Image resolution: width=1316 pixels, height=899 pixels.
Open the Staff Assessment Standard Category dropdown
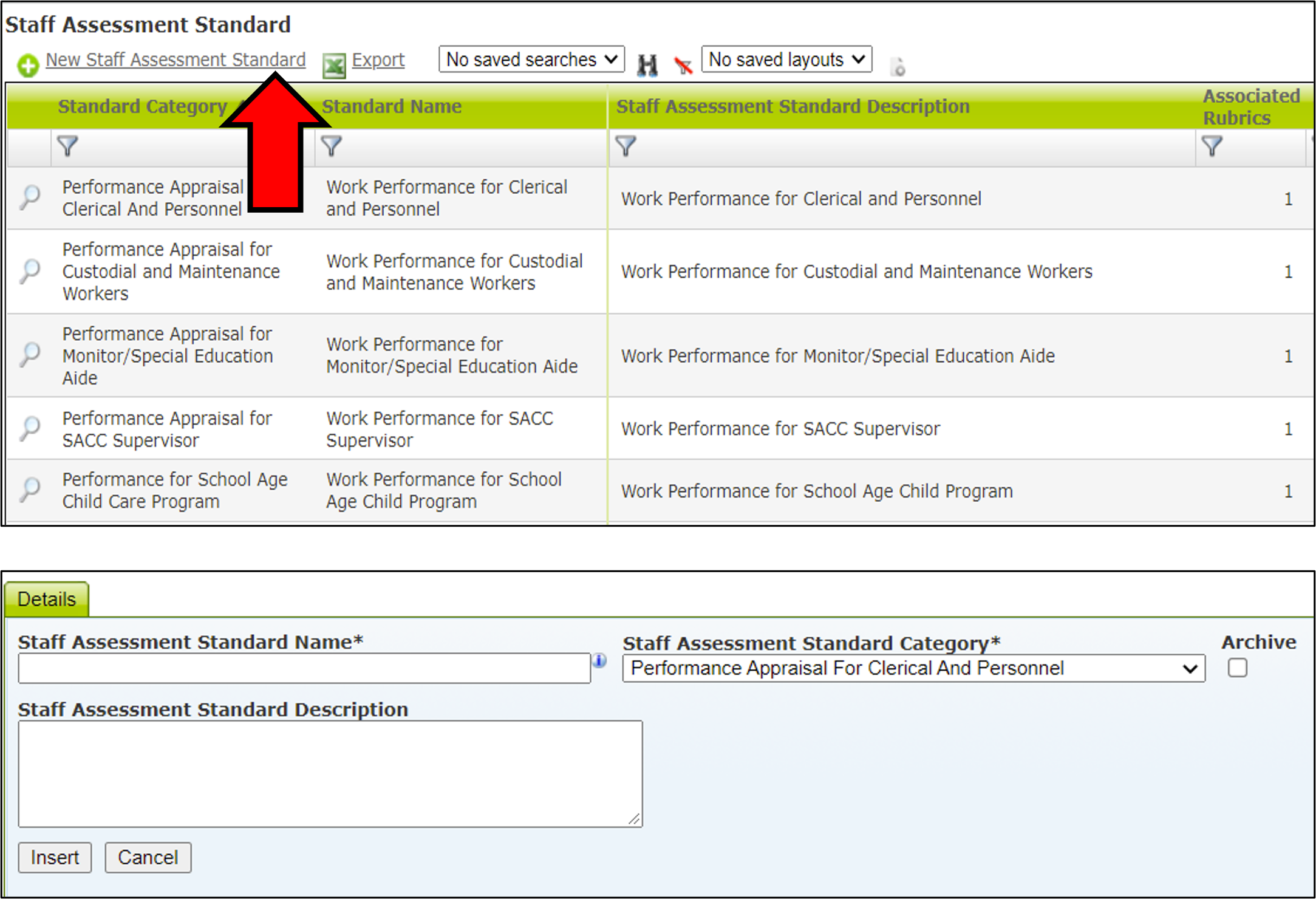[913, 668]
